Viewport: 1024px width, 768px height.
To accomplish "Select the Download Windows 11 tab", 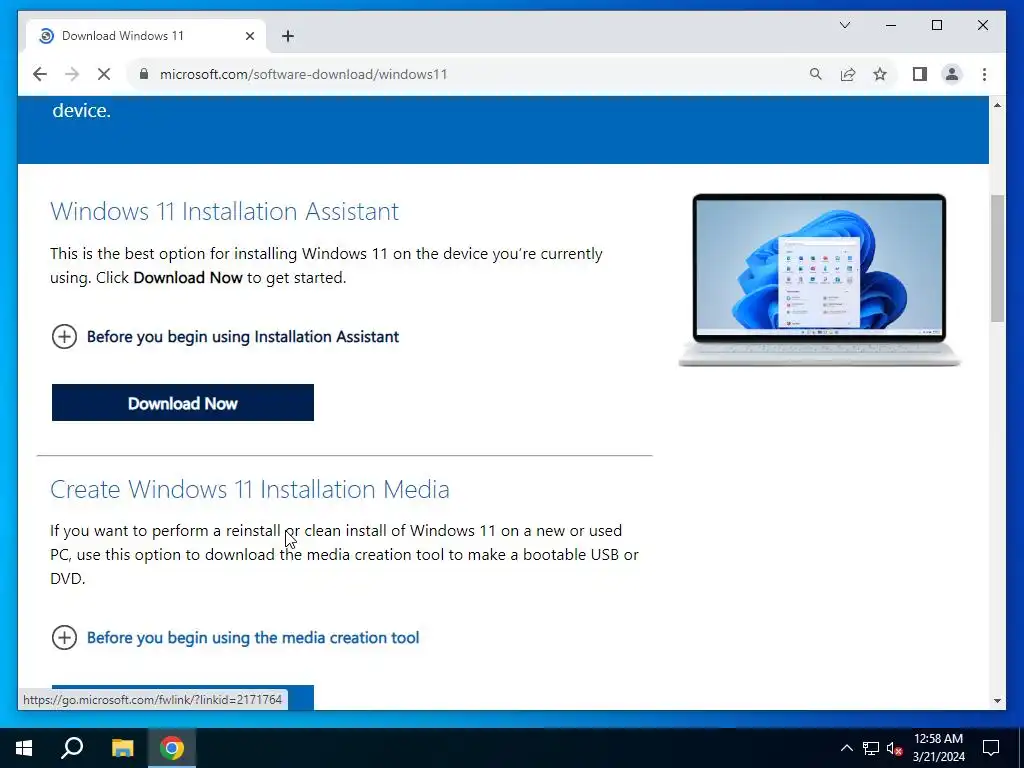I will coord(146,36).
